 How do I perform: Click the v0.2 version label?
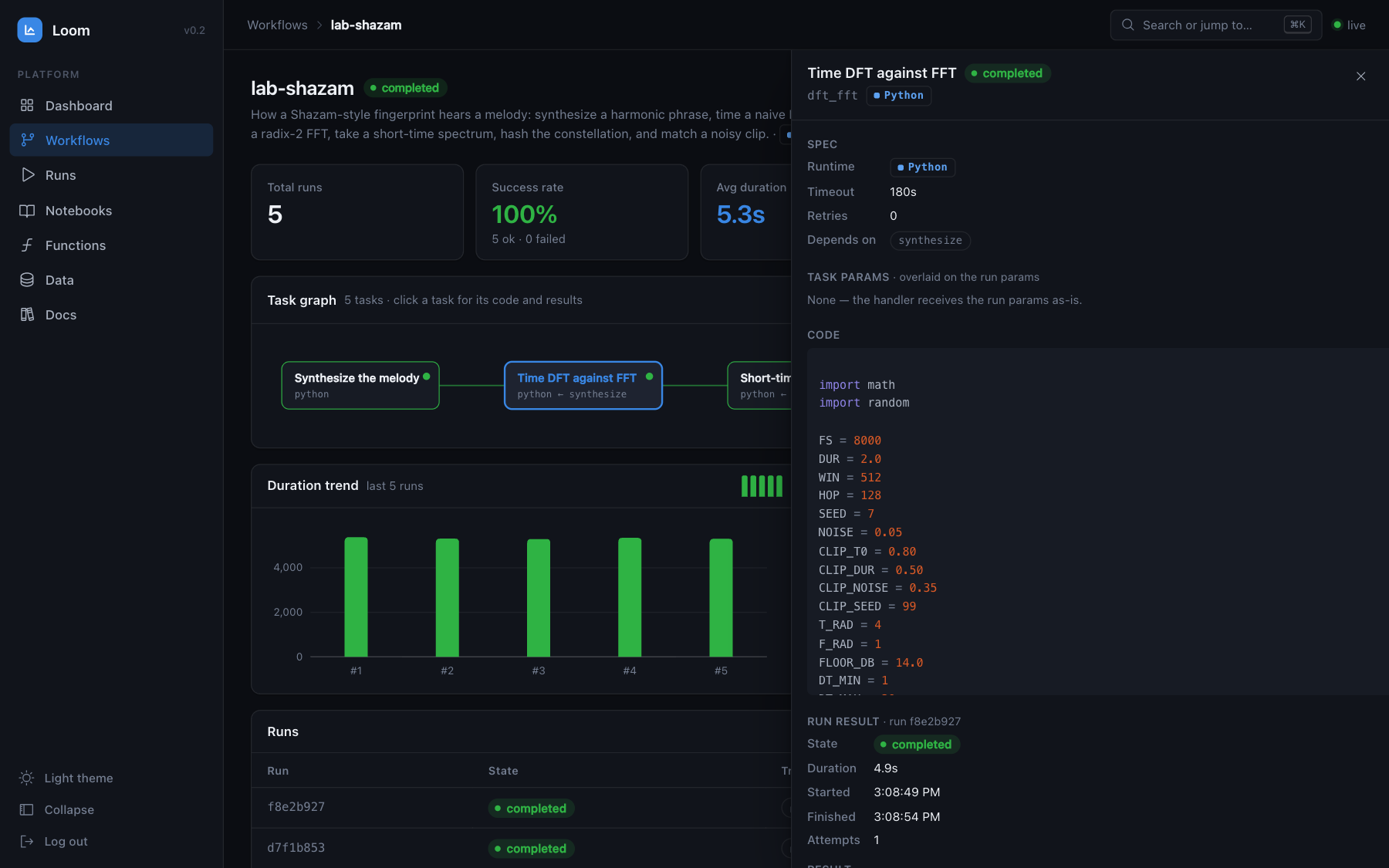194,30
